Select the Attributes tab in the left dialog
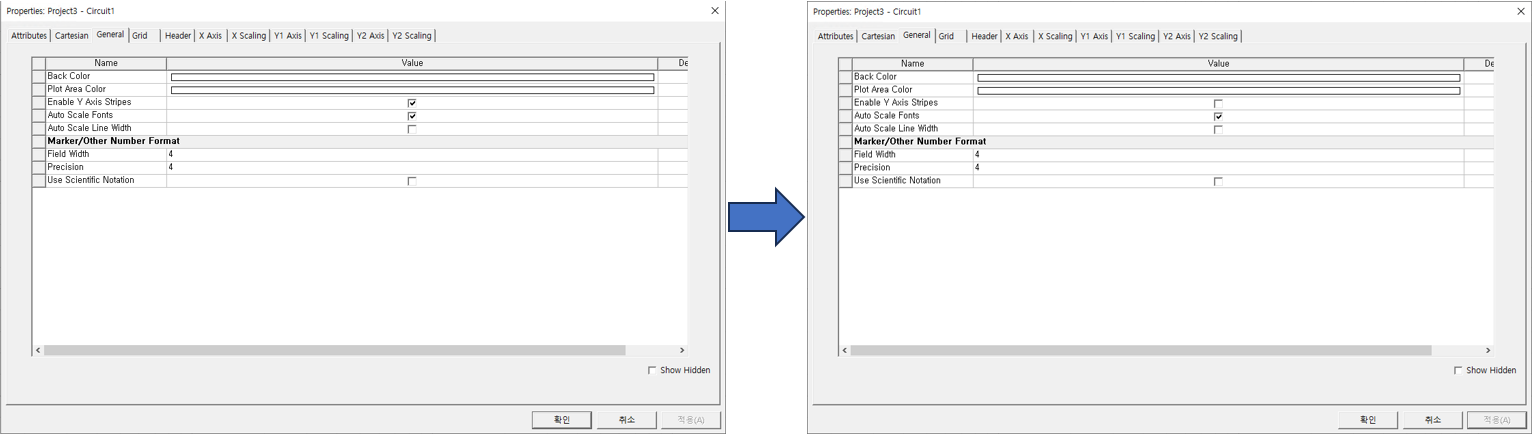The width and height of the screenshot is (1532, 434). tap(29, 36)
